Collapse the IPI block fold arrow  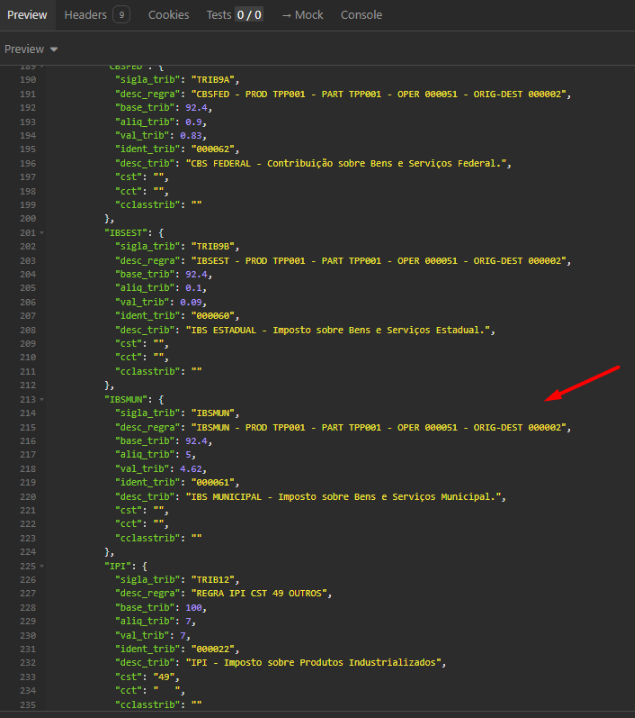click(x=41, y=565)
